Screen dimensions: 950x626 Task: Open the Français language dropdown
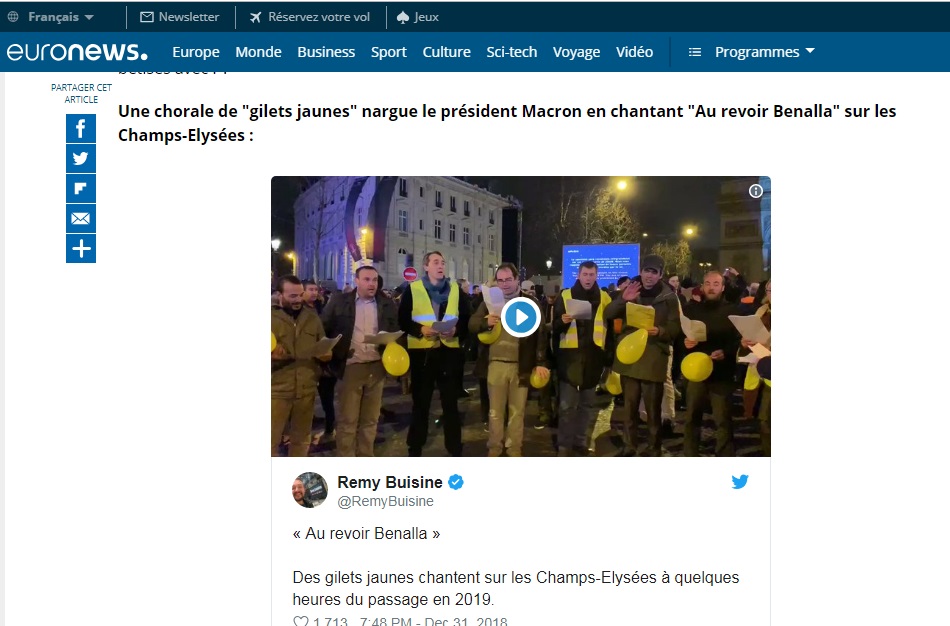point(51,17)
